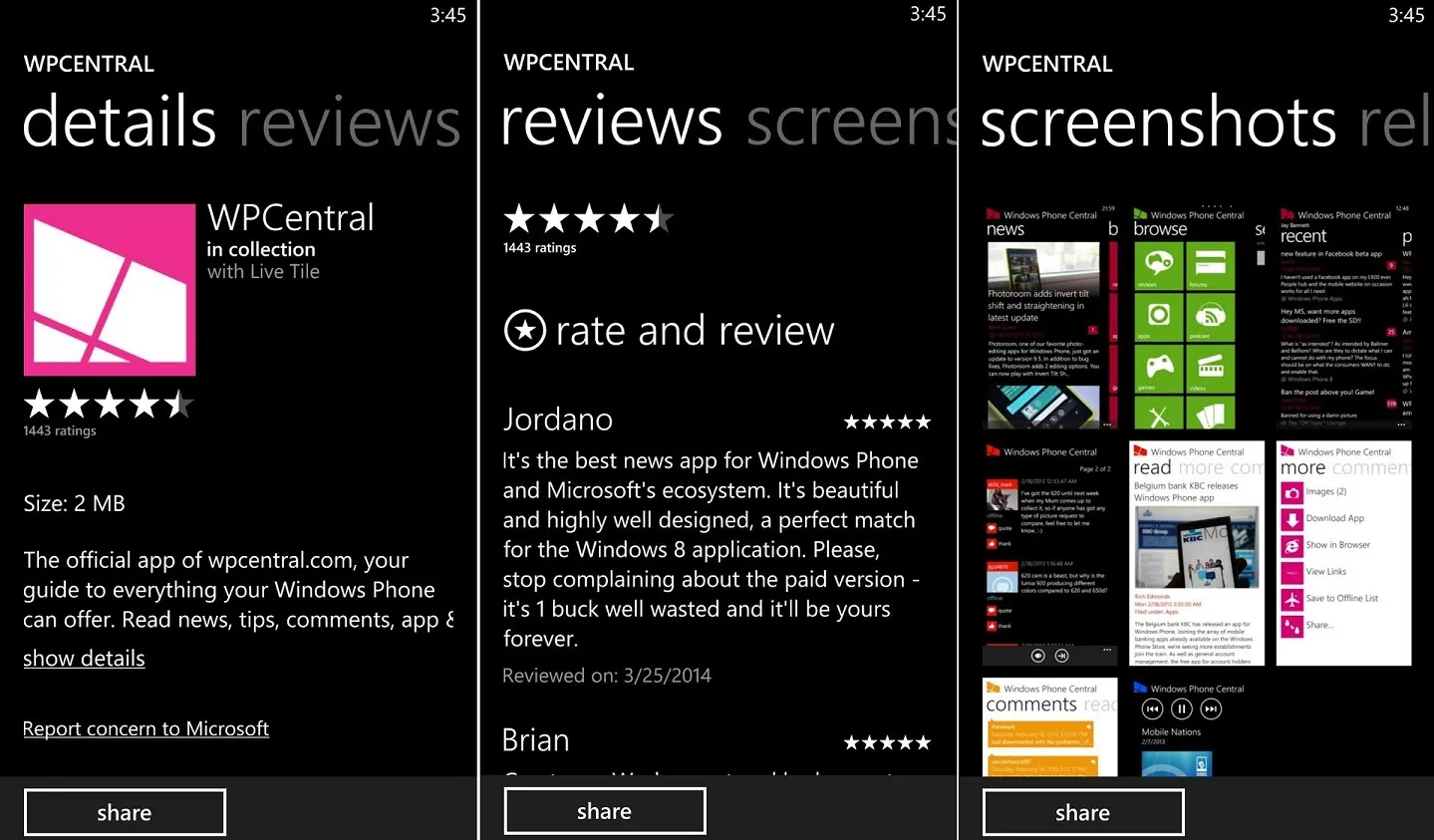Click the circled star rate icon
The width and height of the screenshot is (1434, 840).
[525, 330]
